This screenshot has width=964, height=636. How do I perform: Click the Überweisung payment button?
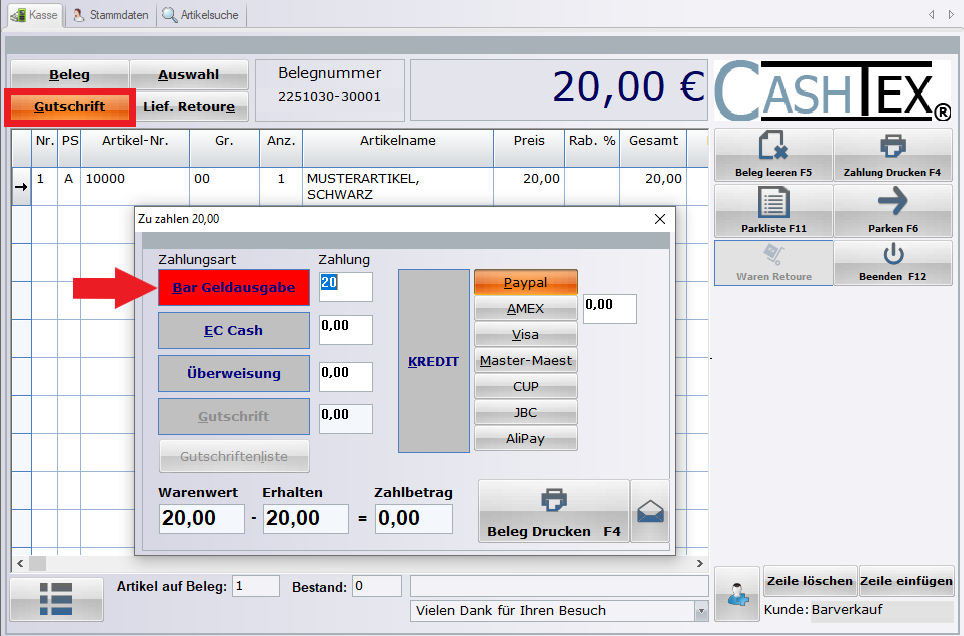click(x=234, y=373)
